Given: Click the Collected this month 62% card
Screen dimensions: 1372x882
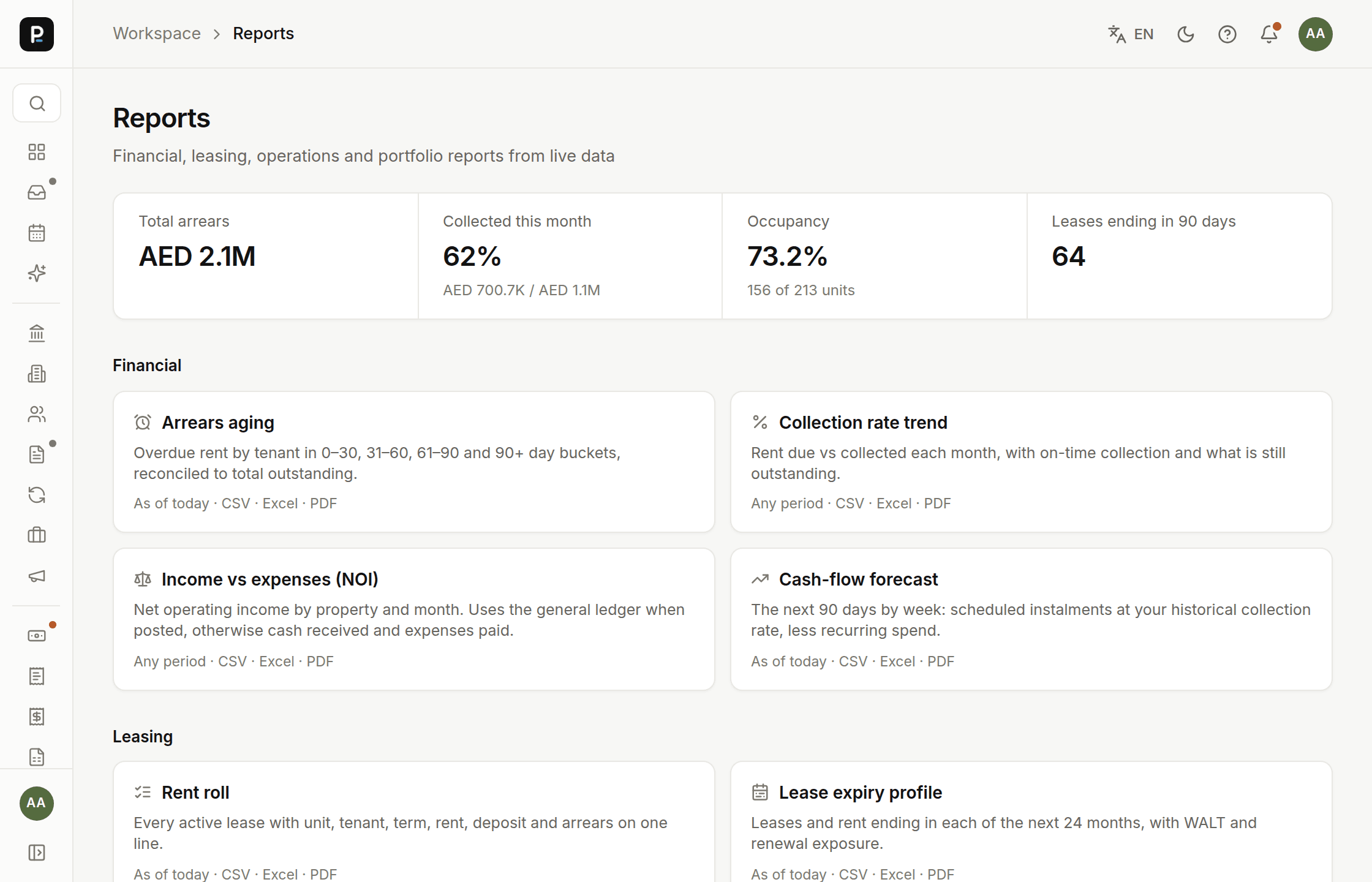Looking at the screenshot, I should pos(570,256).
